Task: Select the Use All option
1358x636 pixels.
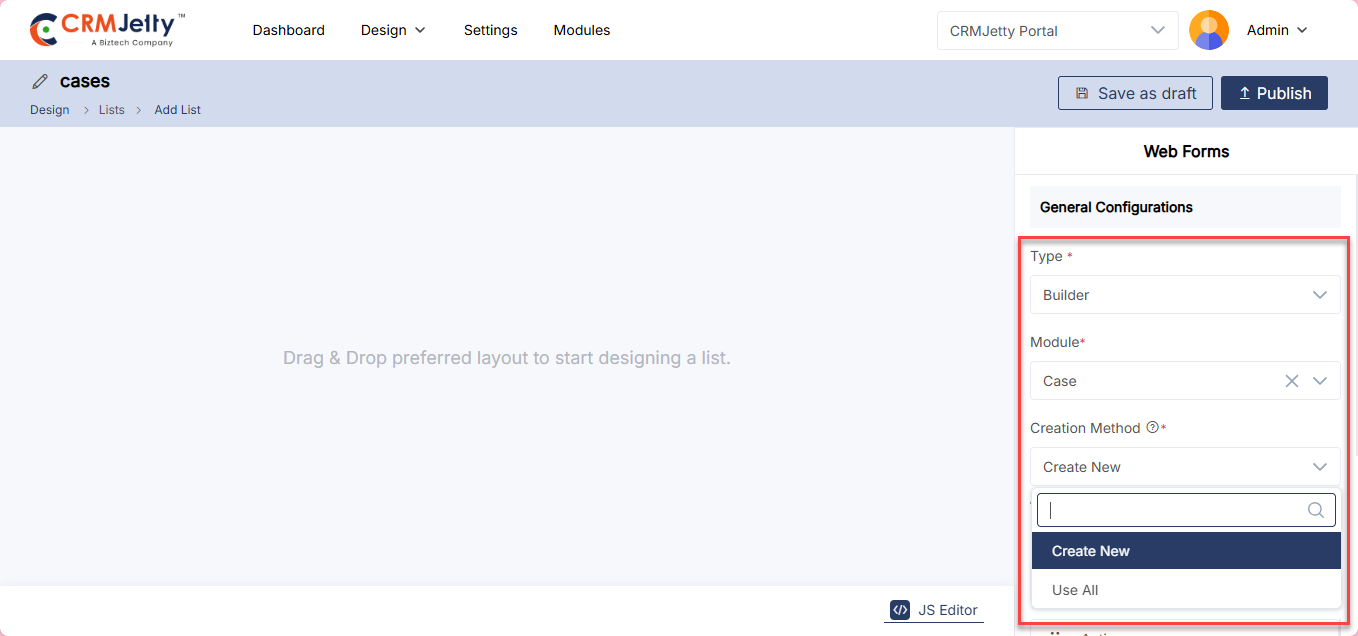Action: 1075,590
